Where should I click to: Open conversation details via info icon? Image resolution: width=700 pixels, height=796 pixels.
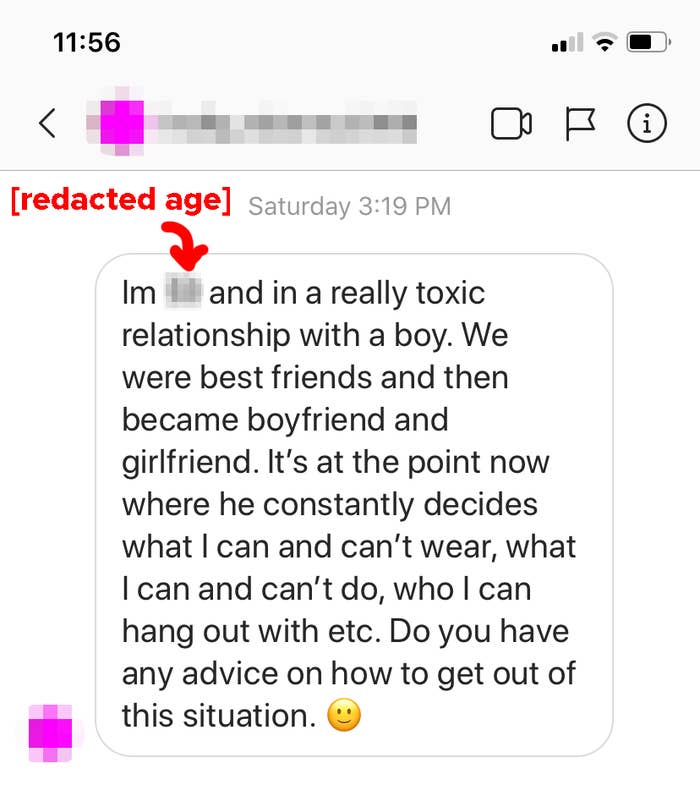coord(647,123)
